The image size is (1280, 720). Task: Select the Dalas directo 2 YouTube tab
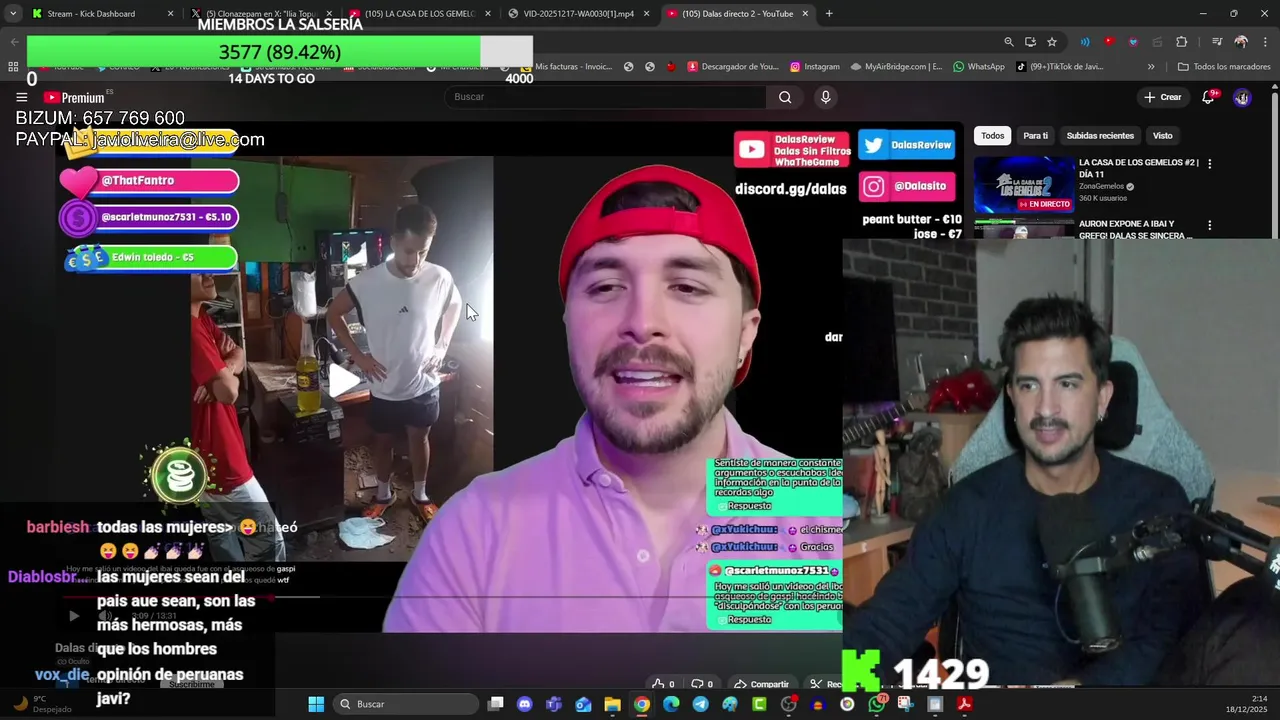pos(737,14)
